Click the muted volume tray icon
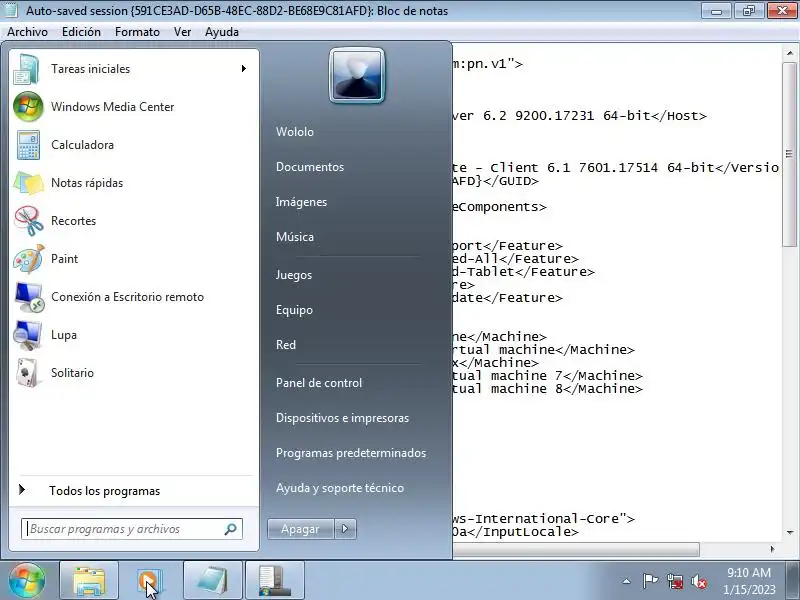The width and height of the screenshot is (800, 600). coord(698,581)
